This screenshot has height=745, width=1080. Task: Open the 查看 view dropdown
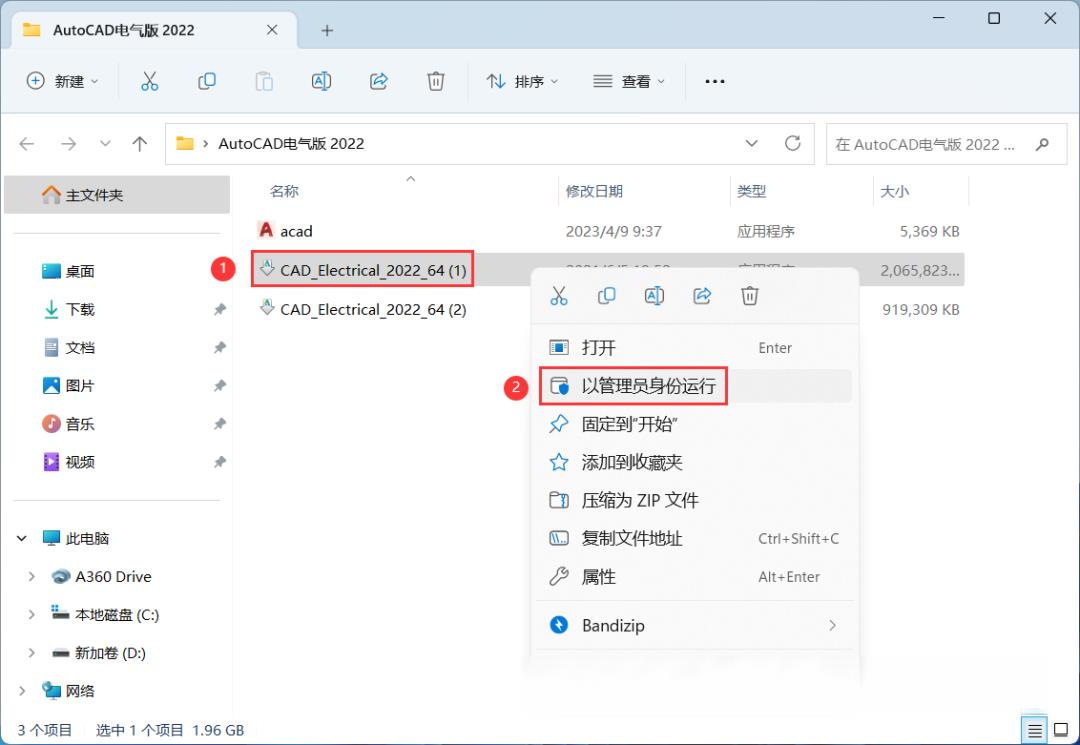(x=629, y=81)
